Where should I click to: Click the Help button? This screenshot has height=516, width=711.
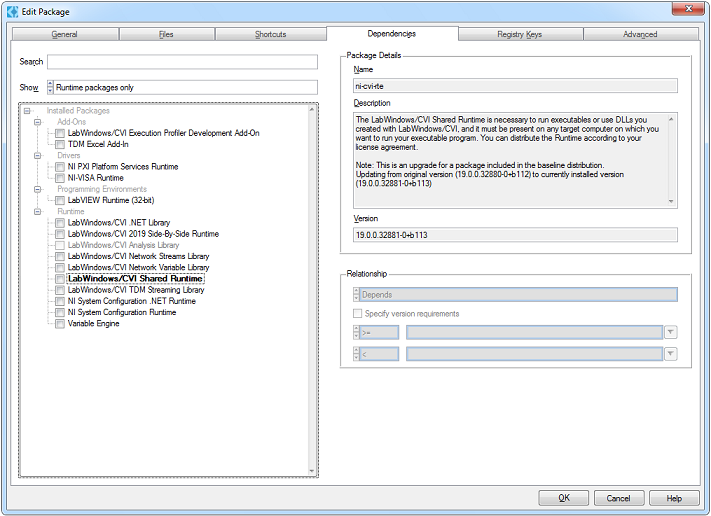(x=674, y=498)
